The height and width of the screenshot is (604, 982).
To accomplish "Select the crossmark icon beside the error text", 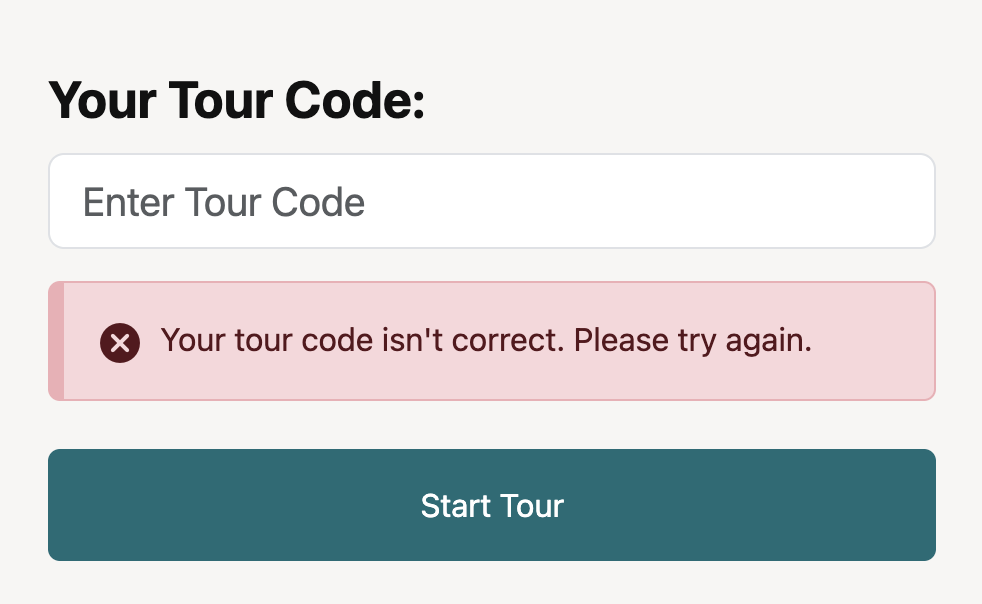I will click(x=119, y=341).
